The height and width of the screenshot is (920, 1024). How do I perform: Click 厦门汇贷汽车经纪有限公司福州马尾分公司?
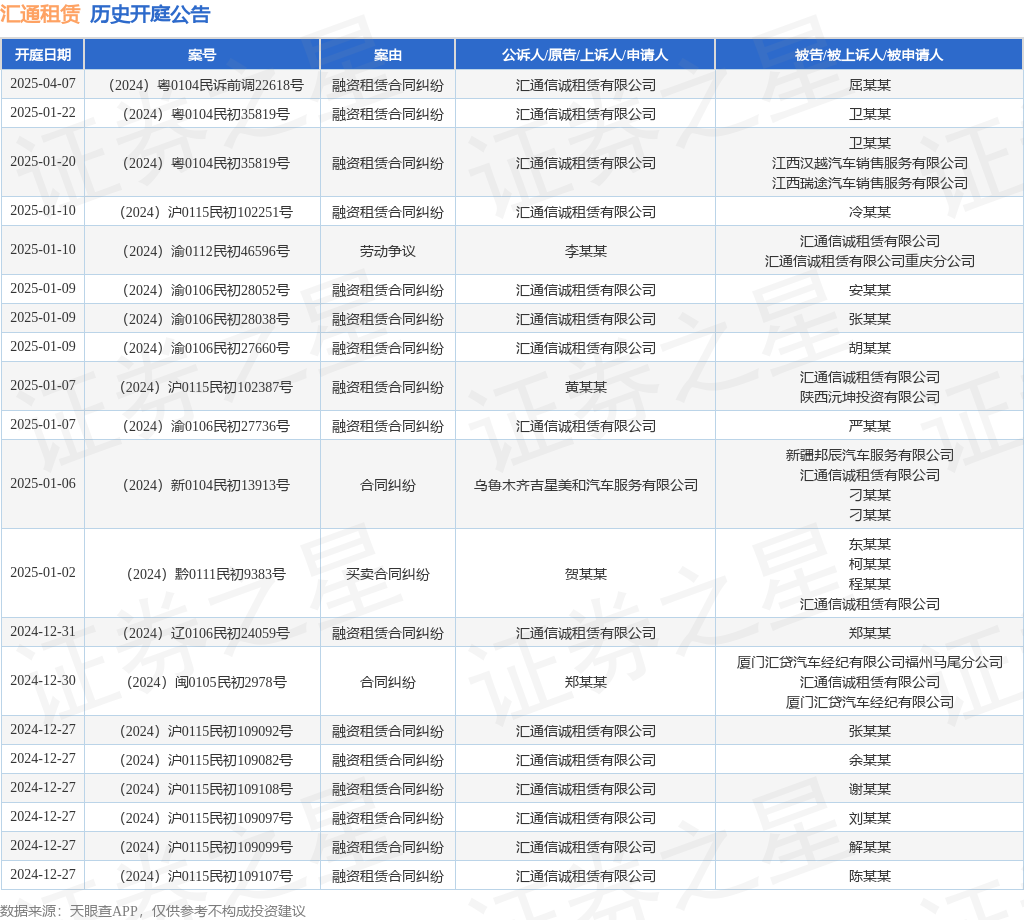coord(870,662)
